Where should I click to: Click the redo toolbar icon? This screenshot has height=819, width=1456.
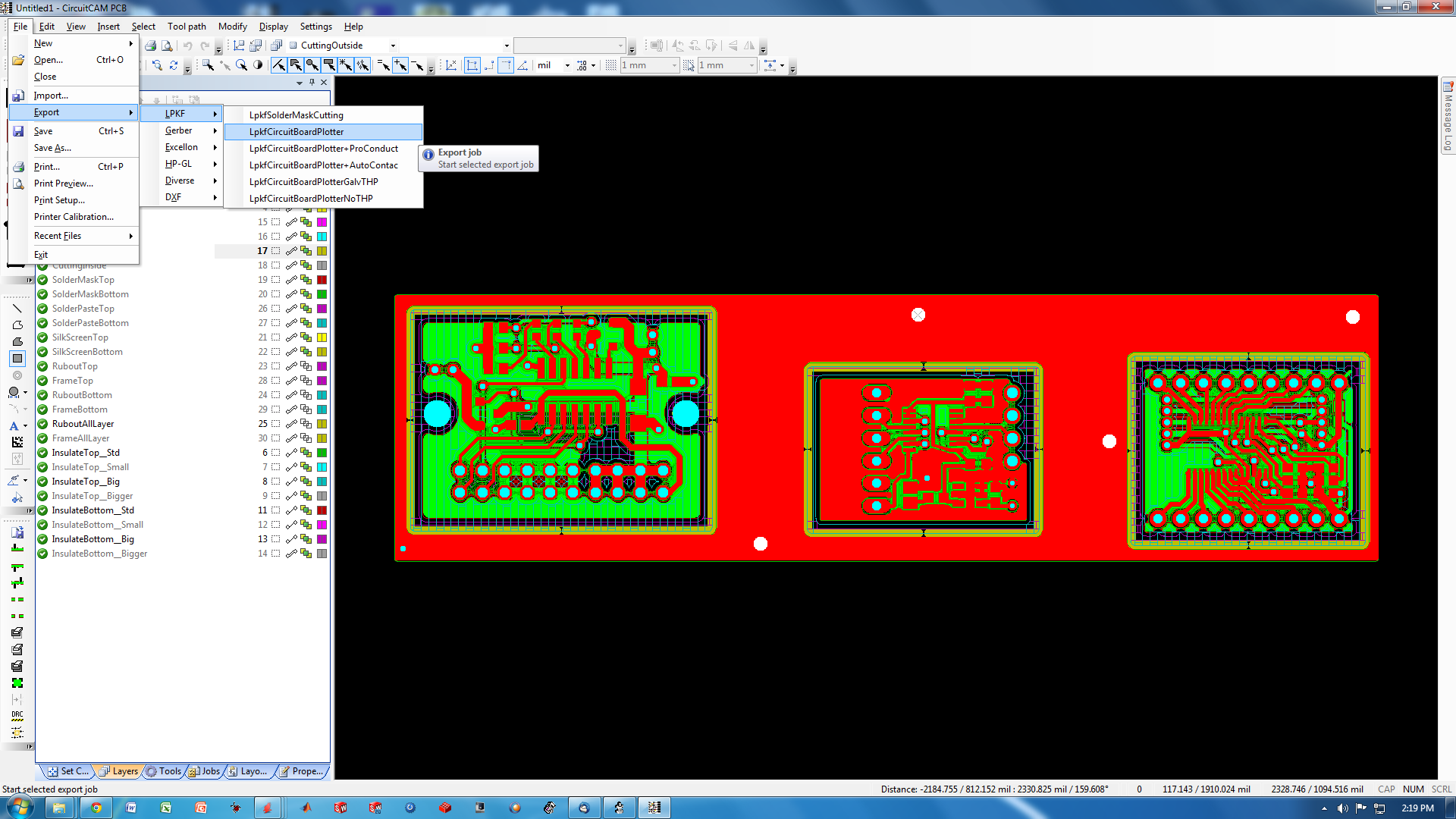click(205, 45)
